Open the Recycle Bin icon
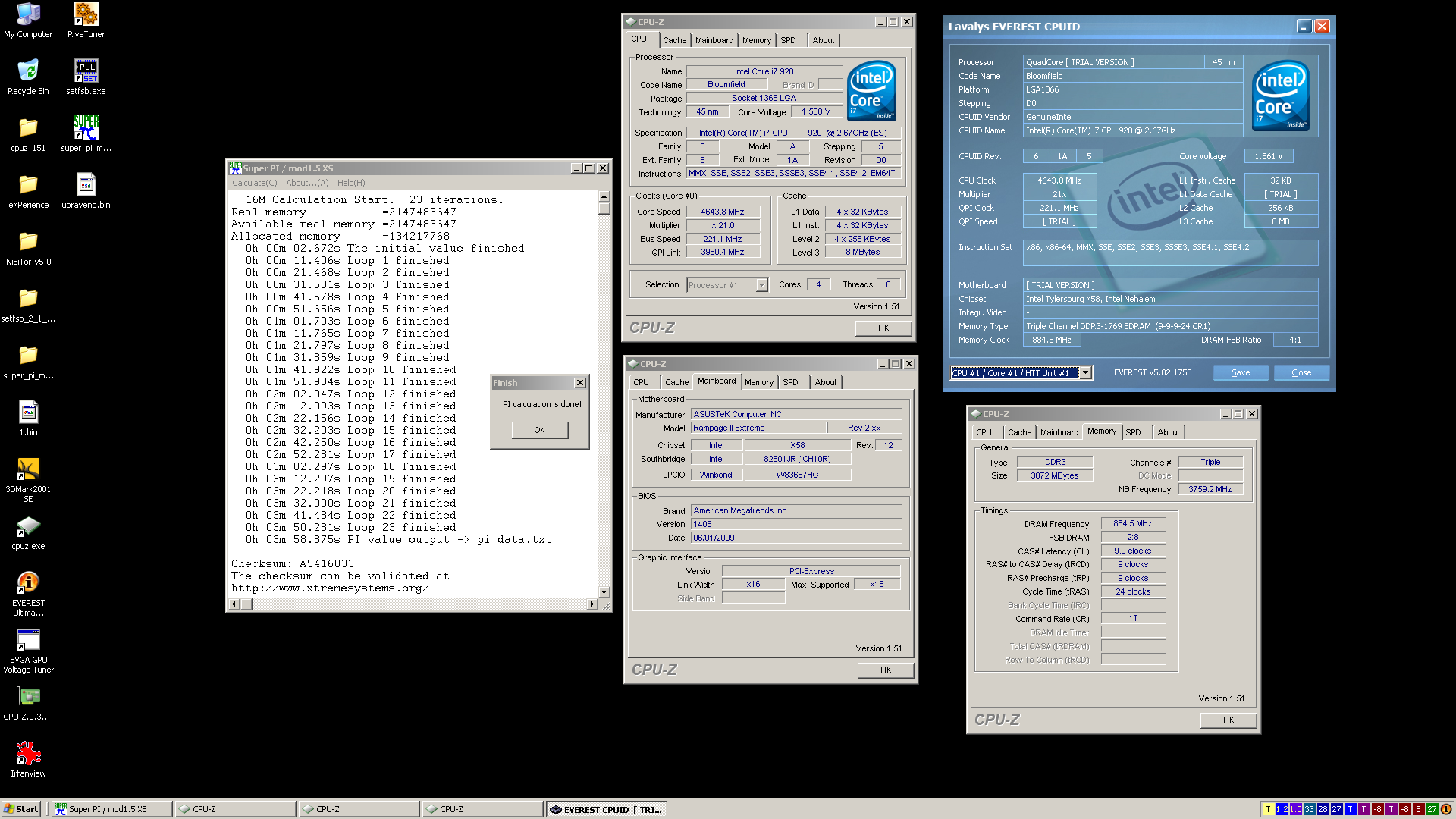 tap(28, 77)
